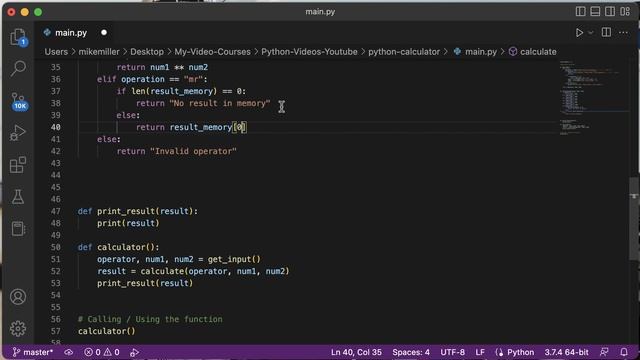Viewport: 640px width, 360px height.
Task: Toggle secondary side bar layout icon
Action: 610,11
